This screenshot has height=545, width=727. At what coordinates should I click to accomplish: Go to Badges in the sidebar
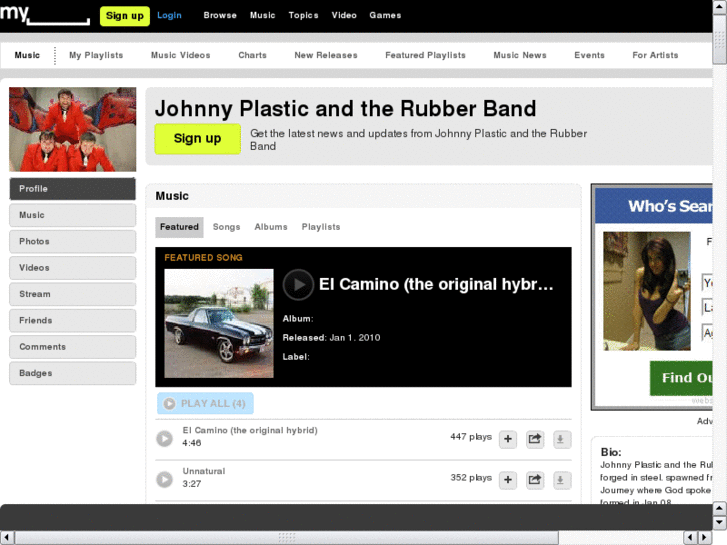pos(72,374)
